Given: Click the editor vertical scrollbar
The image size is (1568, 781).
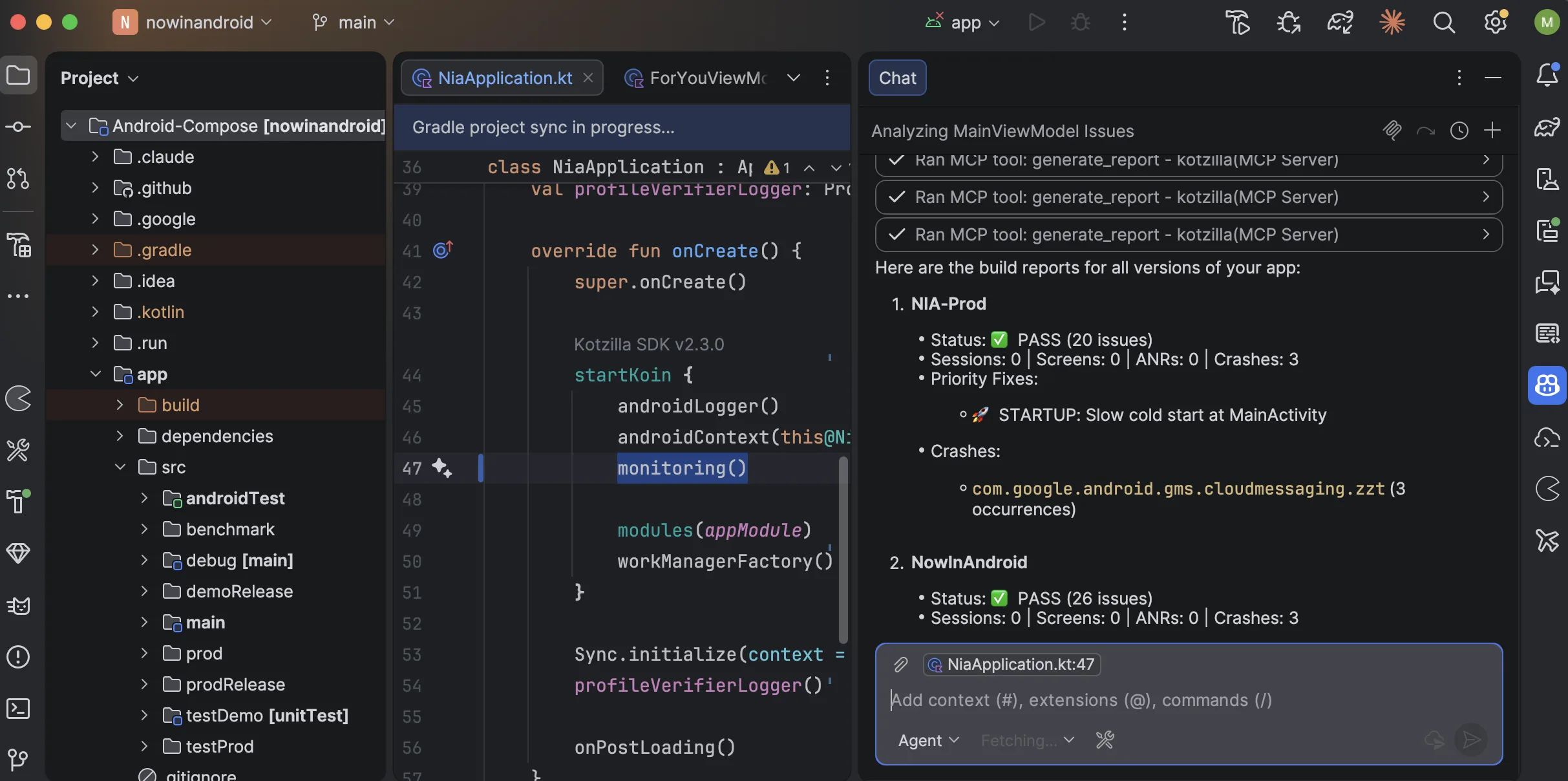Looking at the screenshot, I should [843, 550].
